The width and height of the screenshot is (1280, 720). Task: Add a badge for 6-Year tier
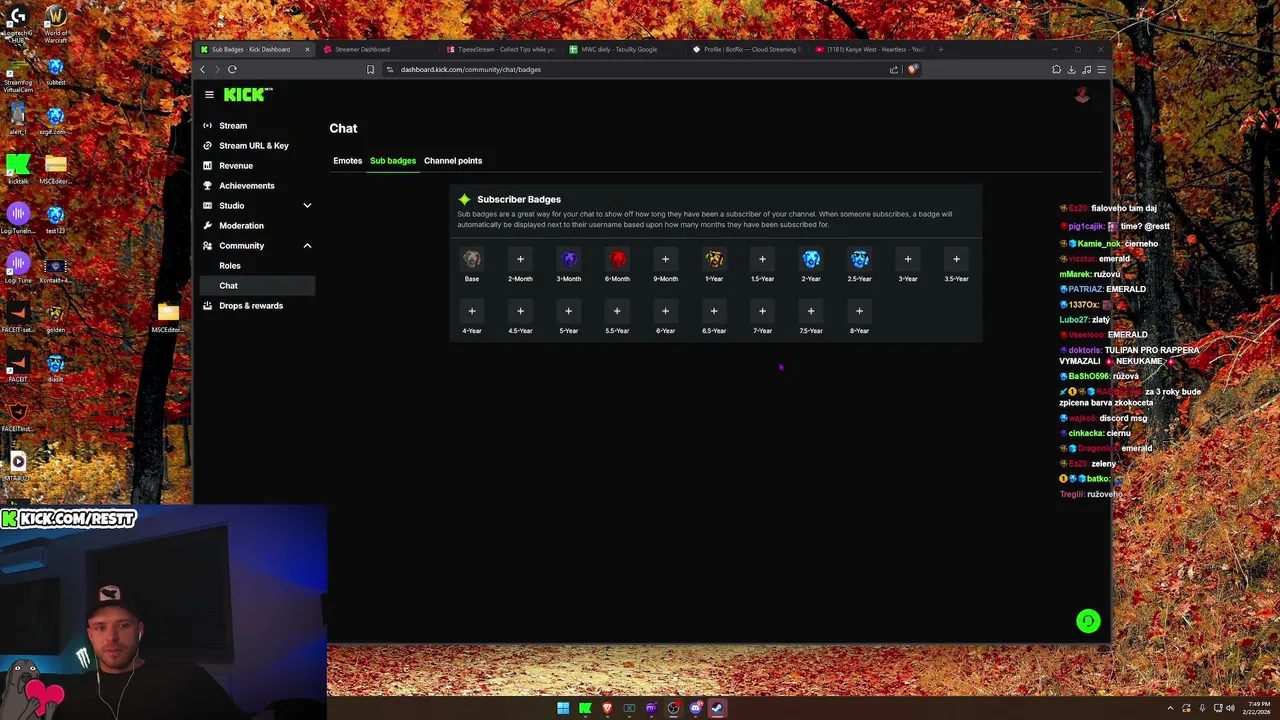[665, 311]
